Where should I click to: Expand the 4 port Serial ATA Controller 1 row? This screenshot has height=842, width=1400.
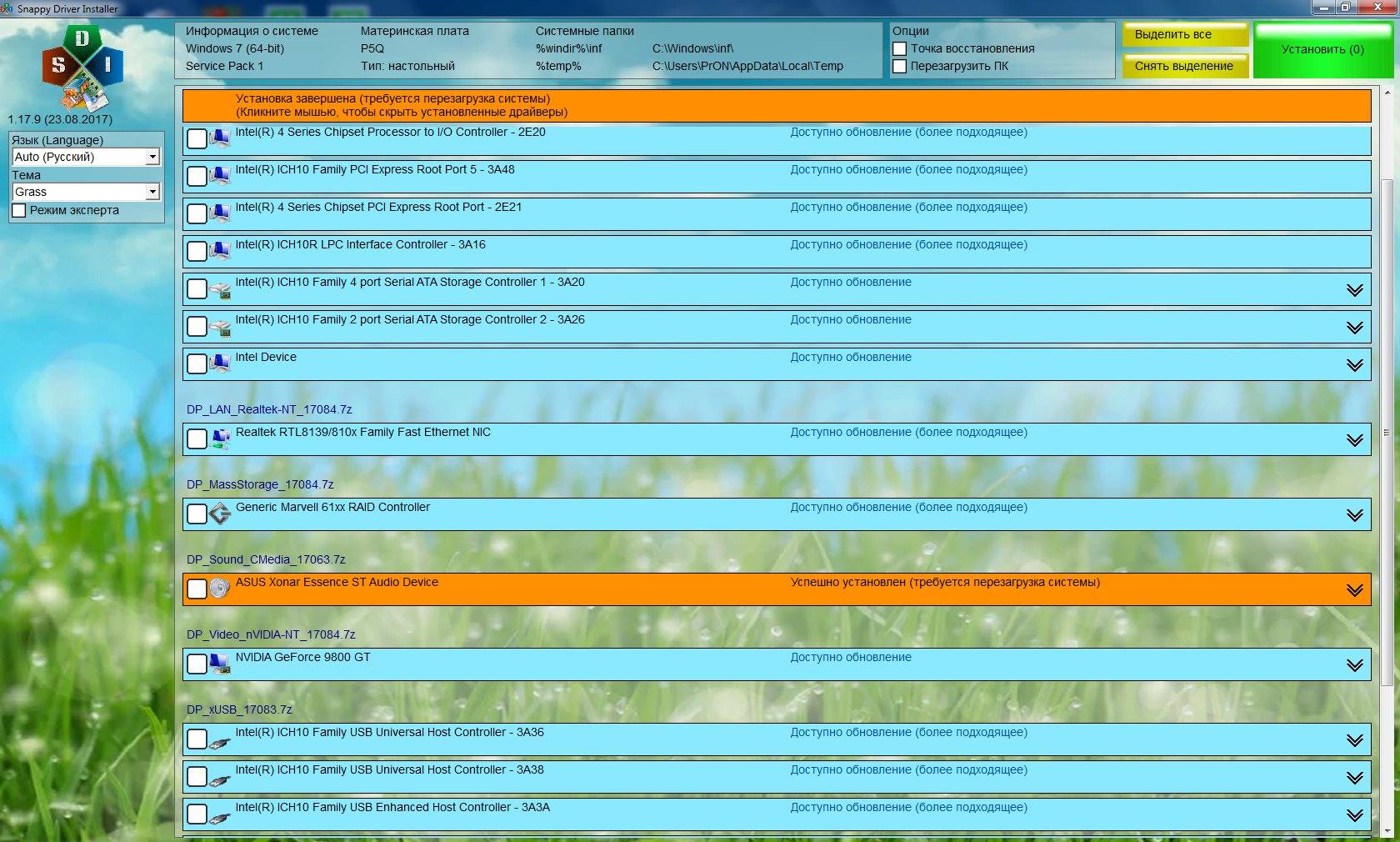click(1355, 289)
